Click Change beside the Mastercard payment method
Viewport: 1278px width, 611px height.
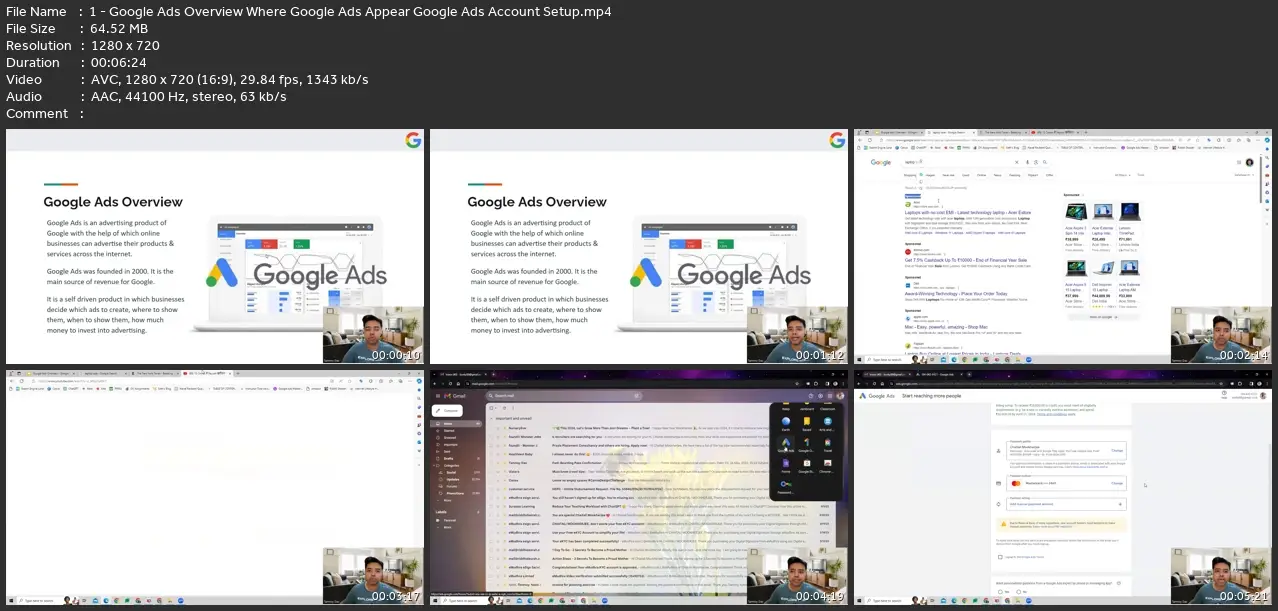click(x=1117, y=483)
